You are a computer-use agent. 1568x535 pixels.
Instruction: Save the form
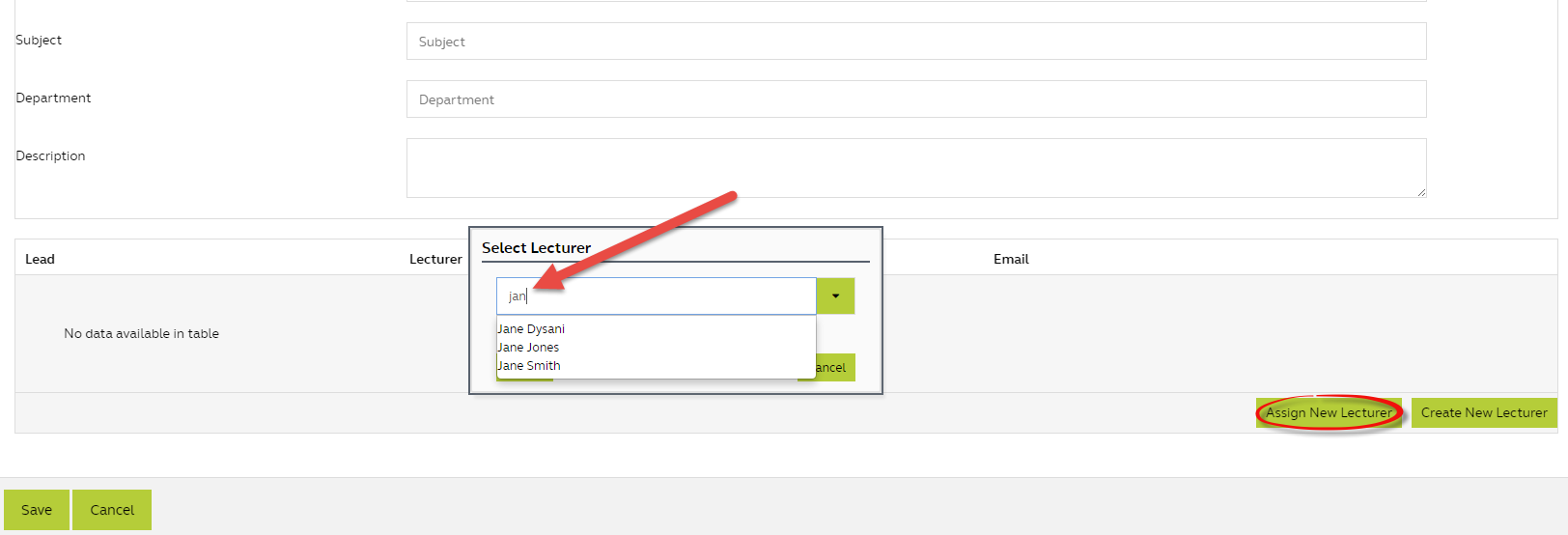[37, 510]
